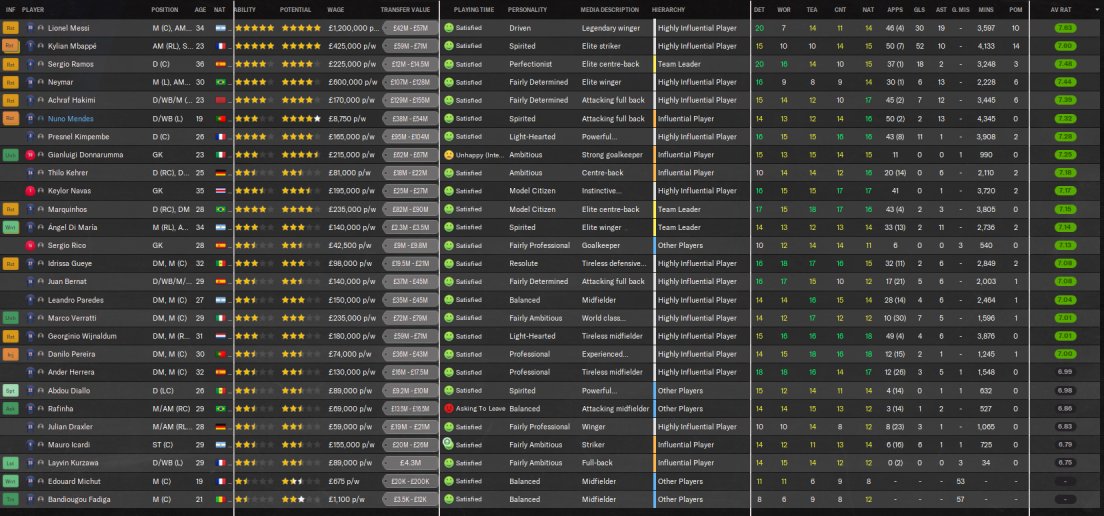This screenshot has width=1104, height=516.
Task: Sort by the PERSONALITY column header
Action: tap(527, 10)
